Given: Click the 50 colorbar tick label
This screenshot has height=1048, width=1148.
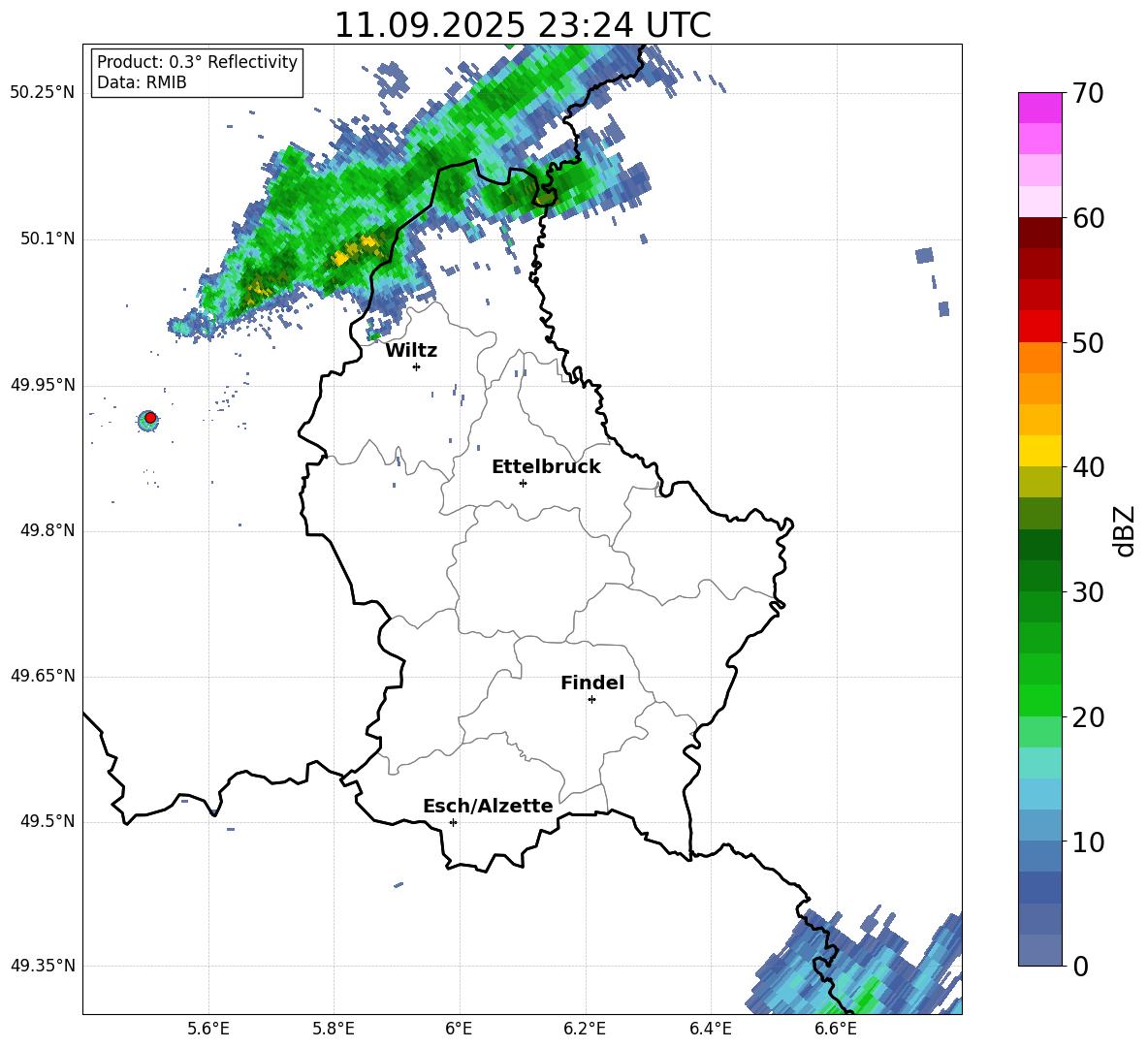Looking at the screenshot, I should [x=1088, y=342].
